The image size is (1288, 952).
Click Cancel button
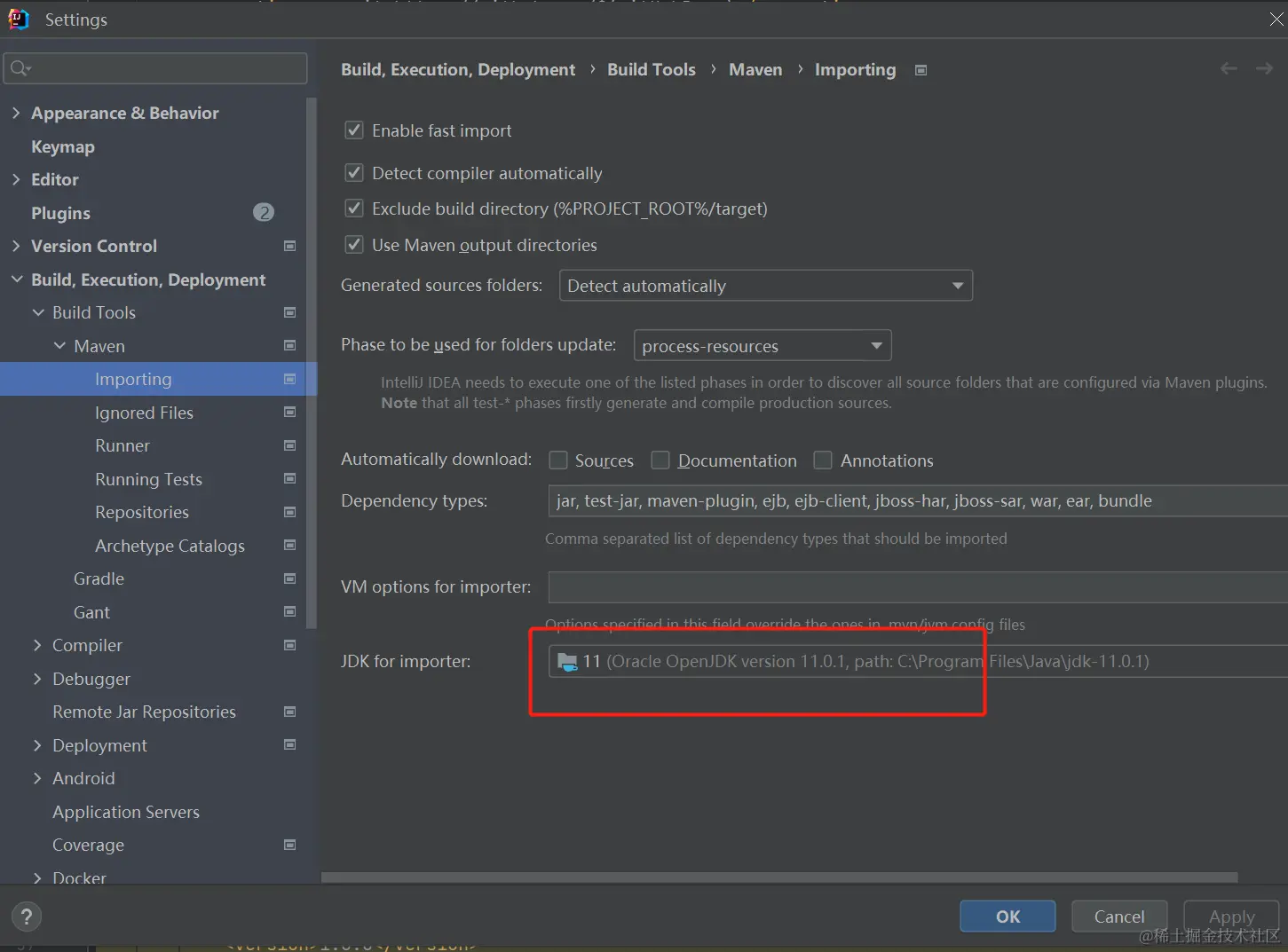point(1119,917)
